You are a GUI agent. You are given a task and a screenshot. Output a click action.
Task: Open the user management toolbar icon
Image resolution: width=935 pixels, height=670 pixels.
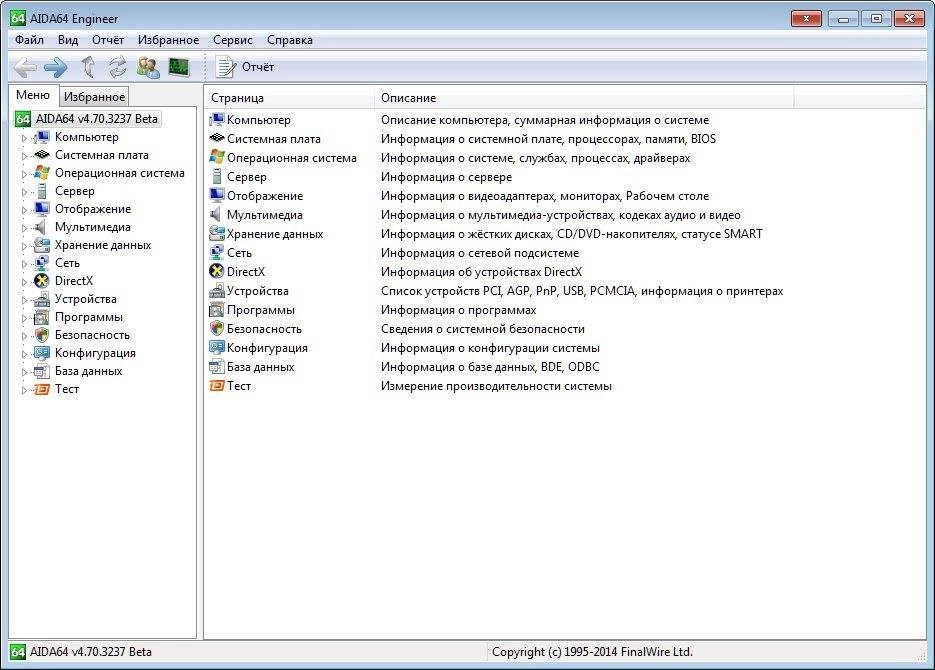[148, 67]
